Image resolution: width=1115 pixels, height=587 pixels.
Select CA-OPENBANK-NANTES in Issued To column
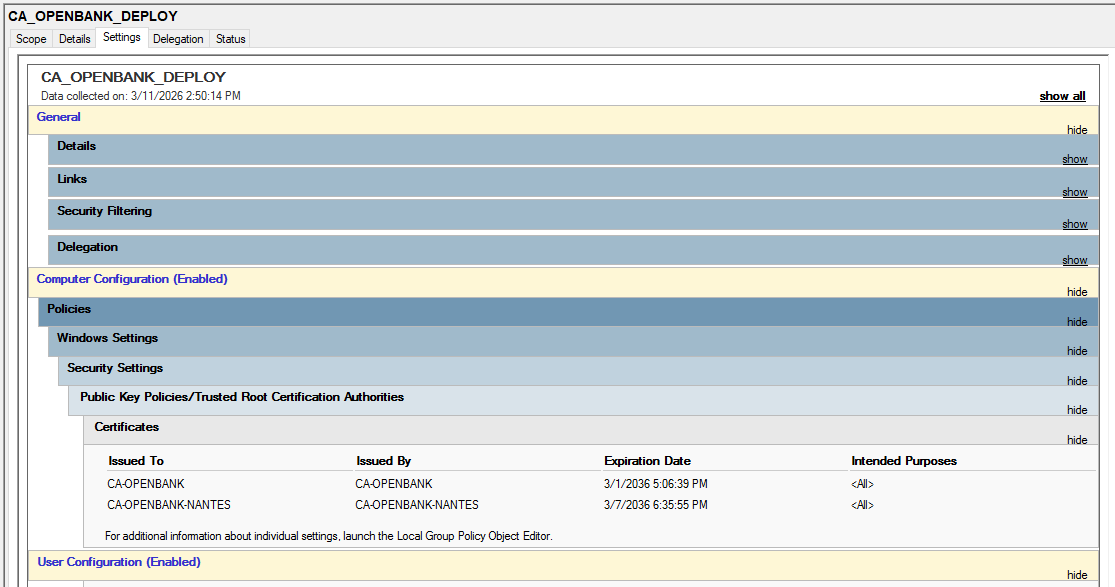pyautogui.click(x=169, y=505)
